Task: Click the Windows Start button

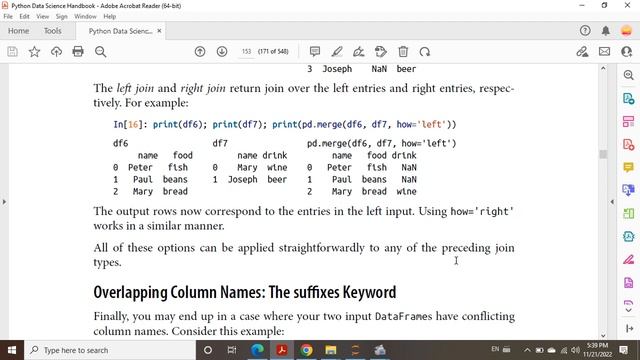Action: click(12, 350)
